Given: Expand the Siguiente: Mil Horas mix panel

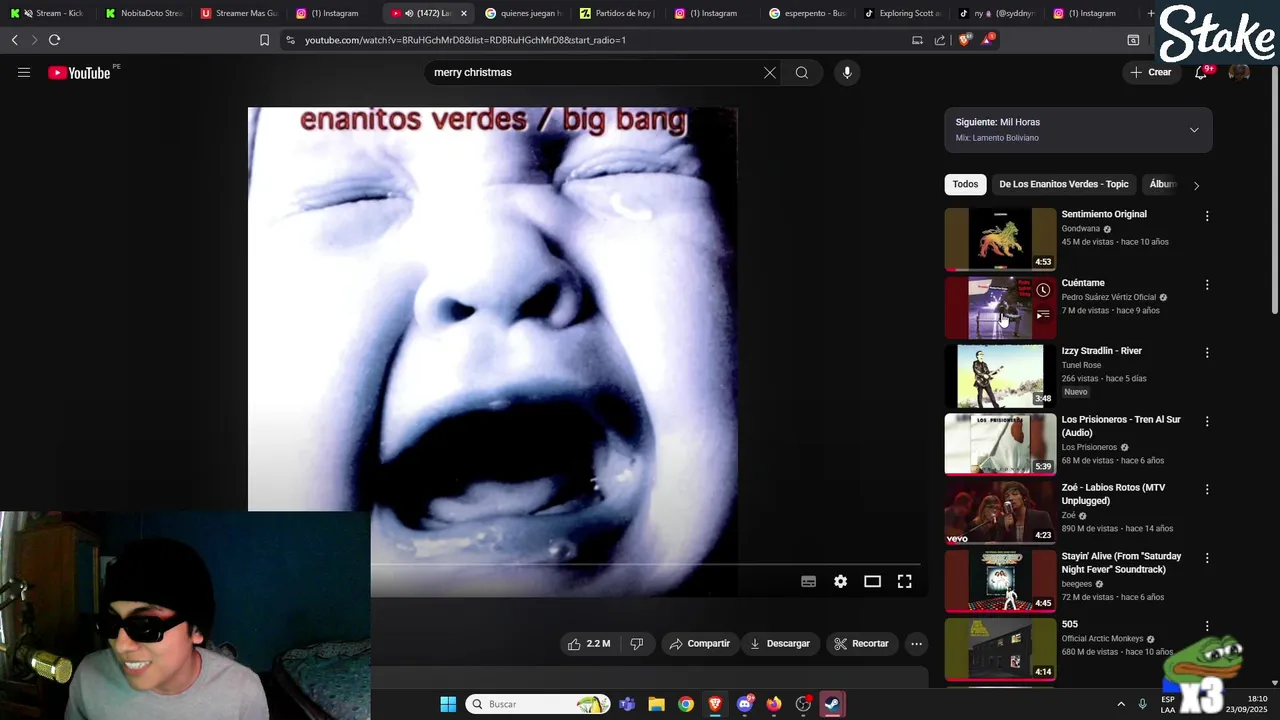Looking at the screenshot, I should (x=1194, y=130).
